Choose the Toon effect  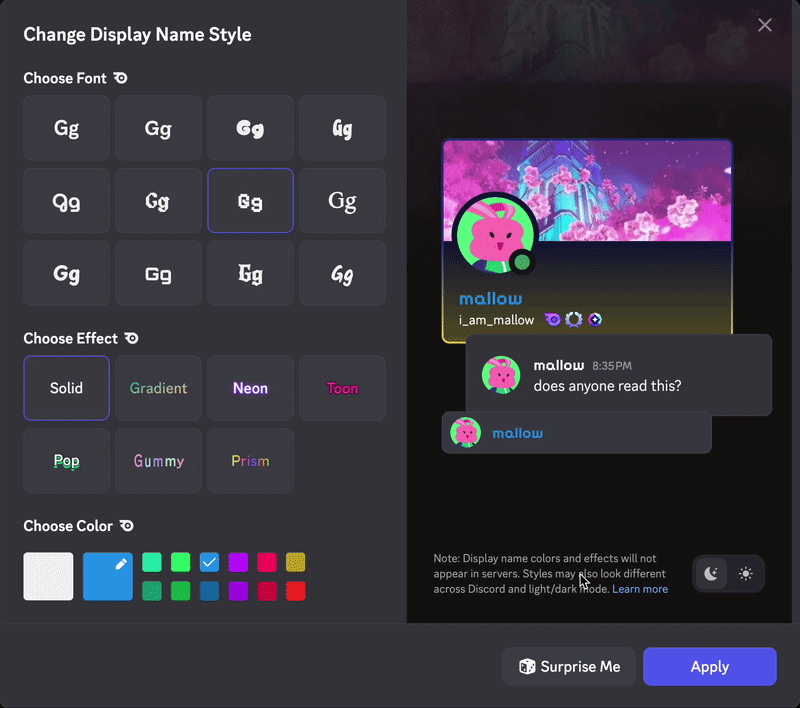(342, 388)
